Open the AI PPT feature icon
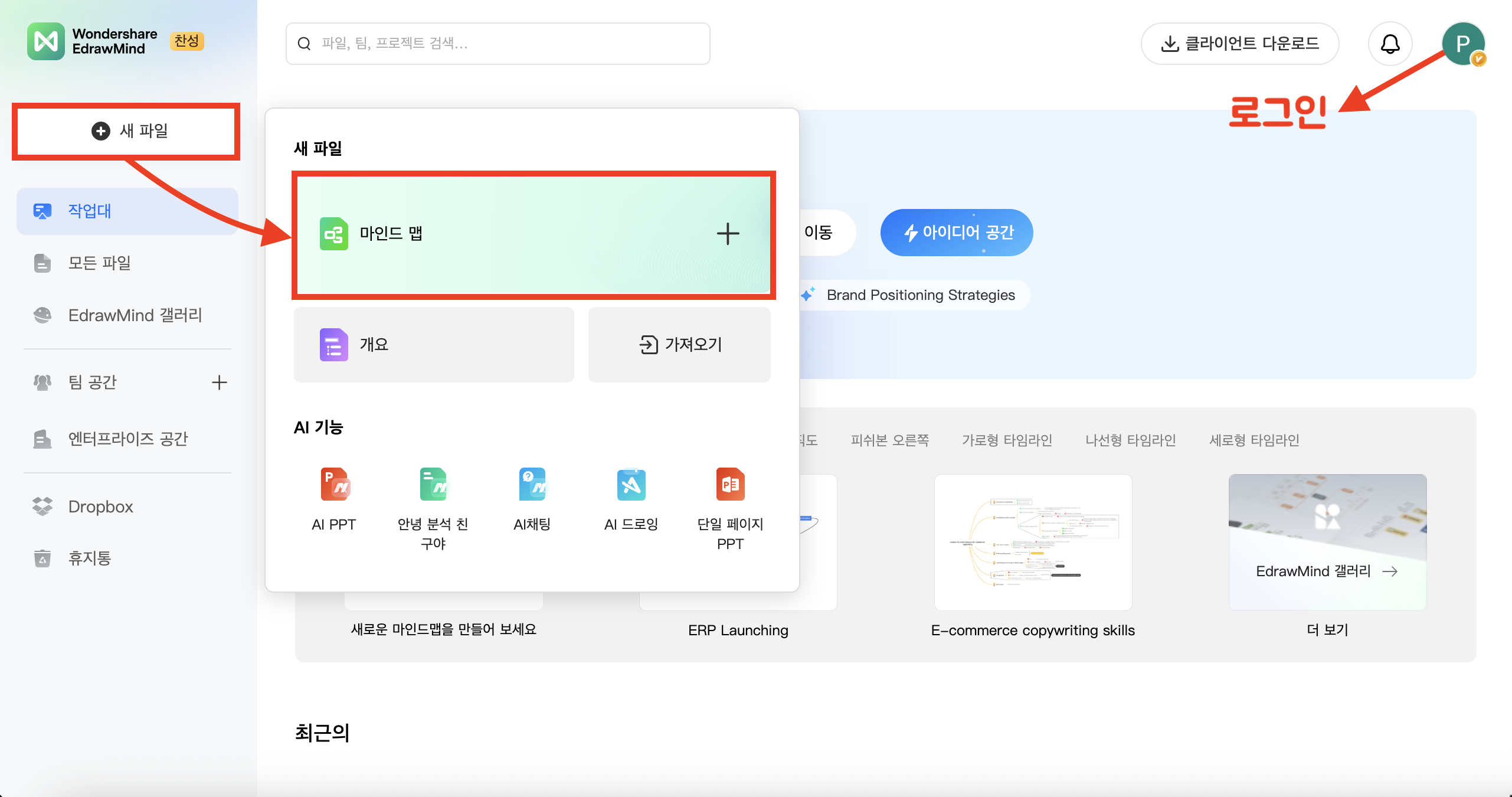 pos(334,485)
